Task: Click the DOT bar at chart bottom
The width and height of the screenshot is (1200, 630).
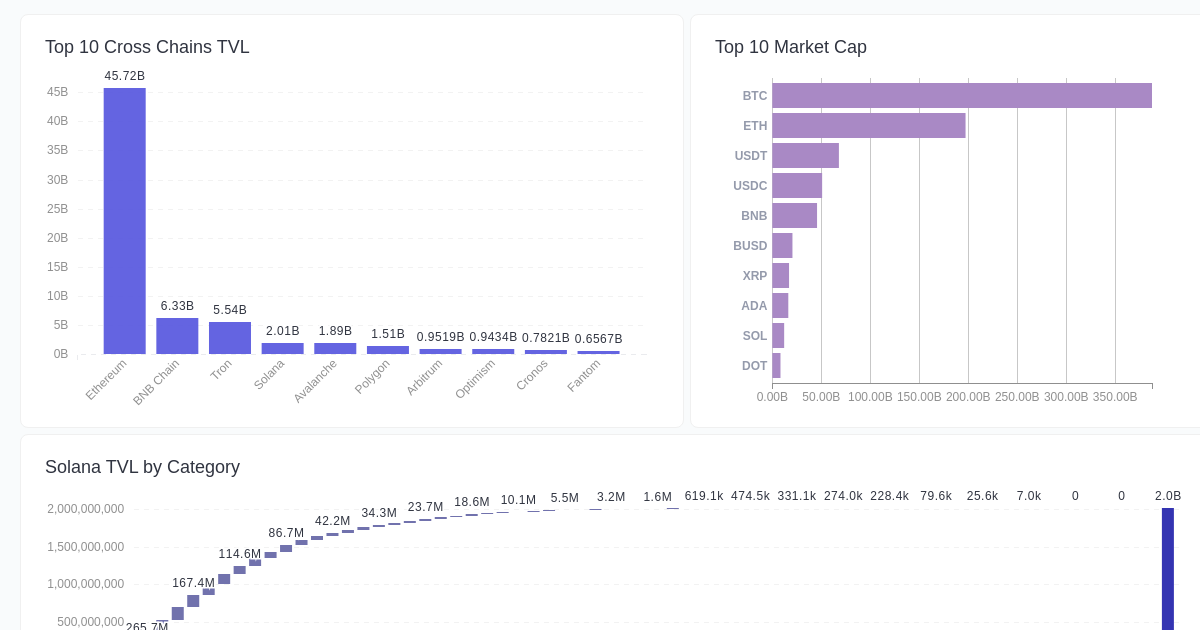Action: [x=776, y=365]
